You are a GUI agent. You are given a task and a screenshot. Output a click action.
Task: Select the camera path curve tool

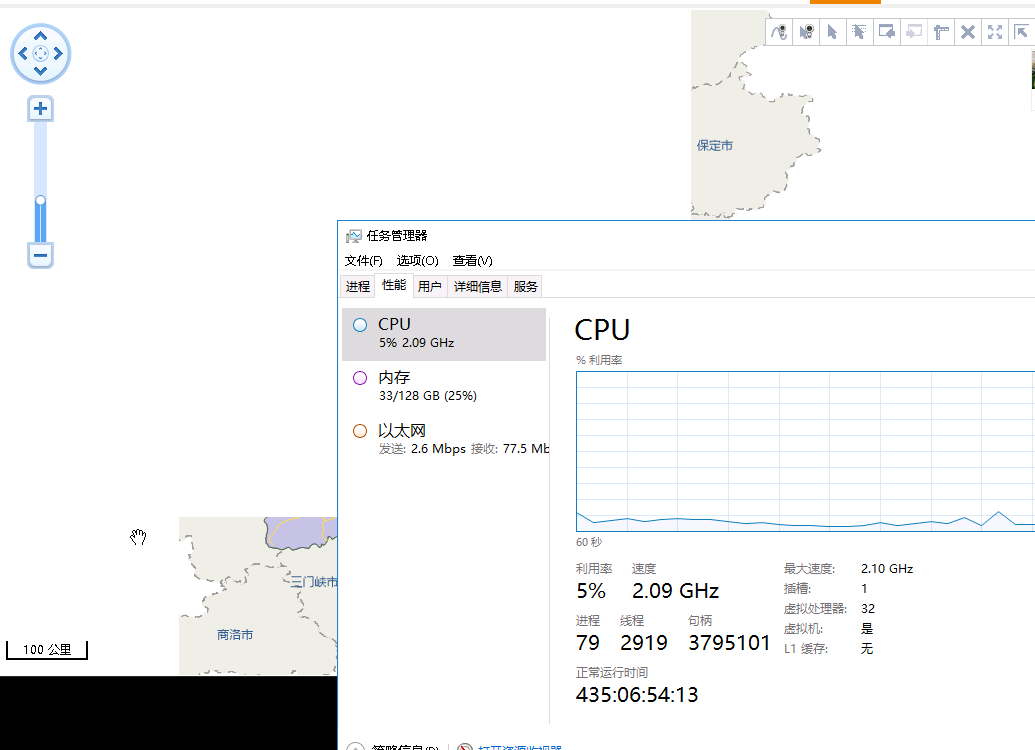[x=780, y=32]
